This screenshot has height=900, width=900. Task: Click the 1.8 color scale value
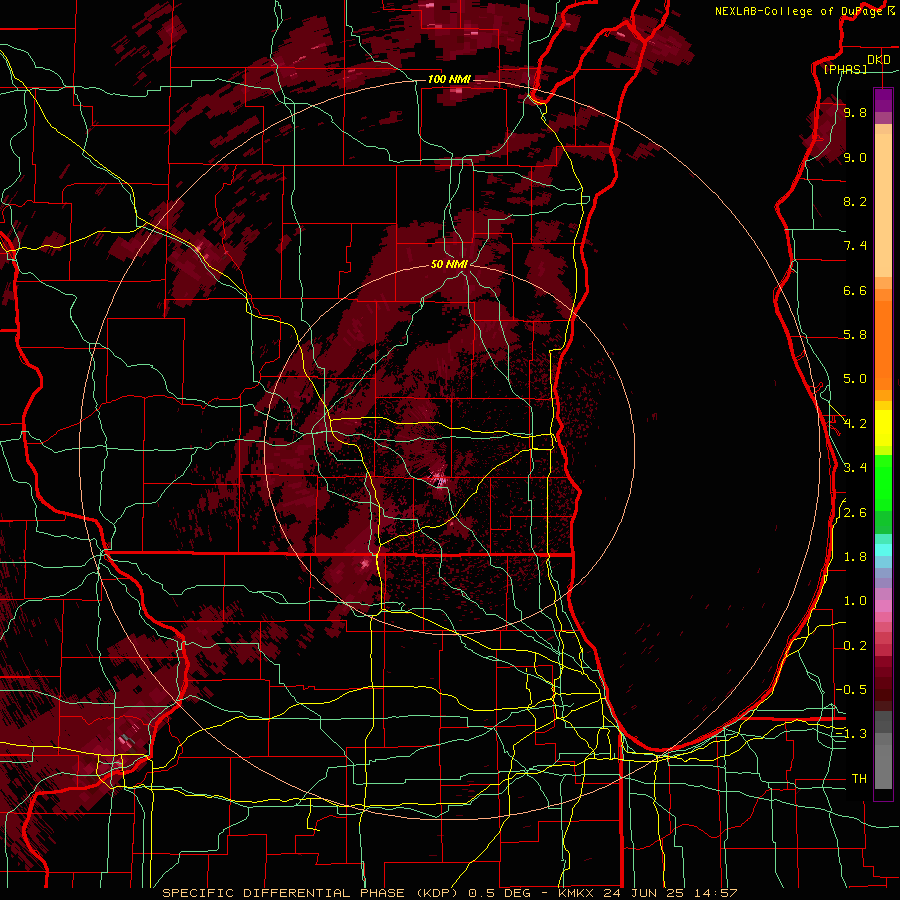(x=855, y=557)
